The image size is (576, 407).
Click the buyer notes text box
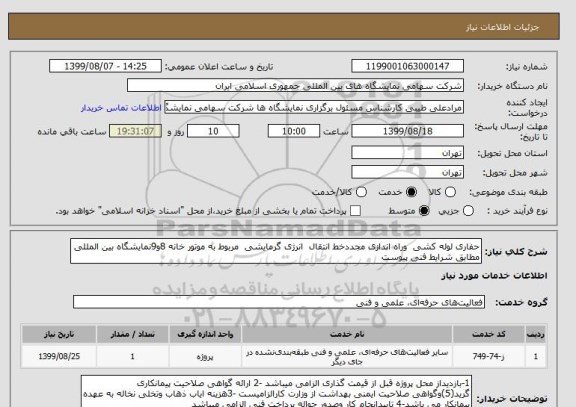coord(277,391)
